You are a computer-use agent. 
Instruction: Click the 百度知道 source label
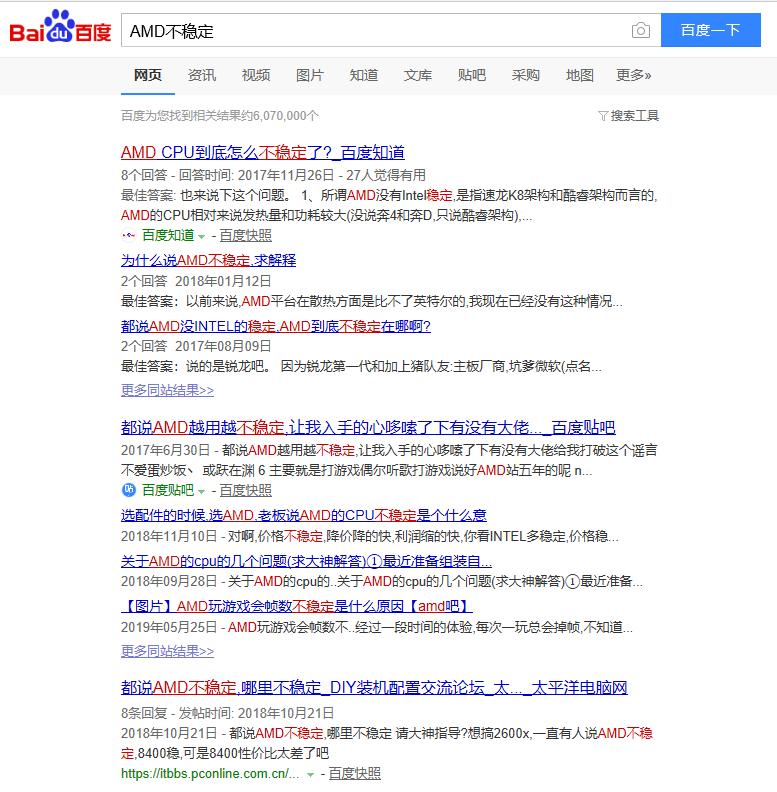168,235
